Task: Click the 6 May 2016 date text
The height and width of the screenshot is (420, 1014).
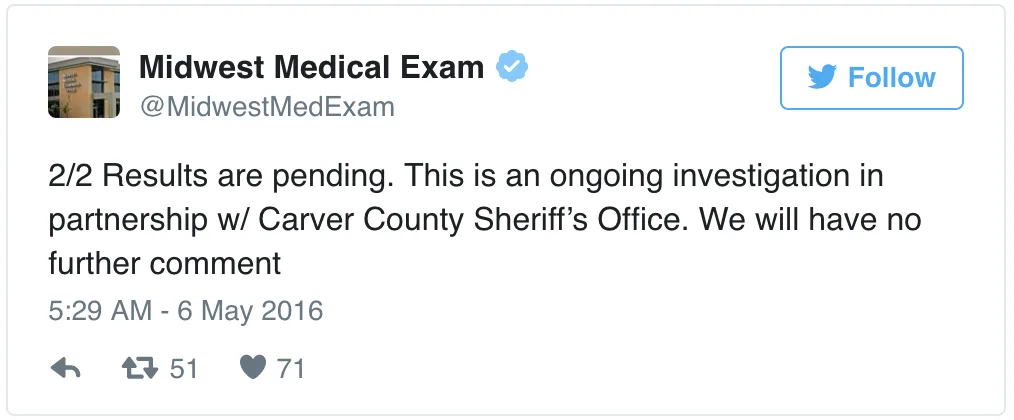Action: pyautogui.click(x=250, y=311)
